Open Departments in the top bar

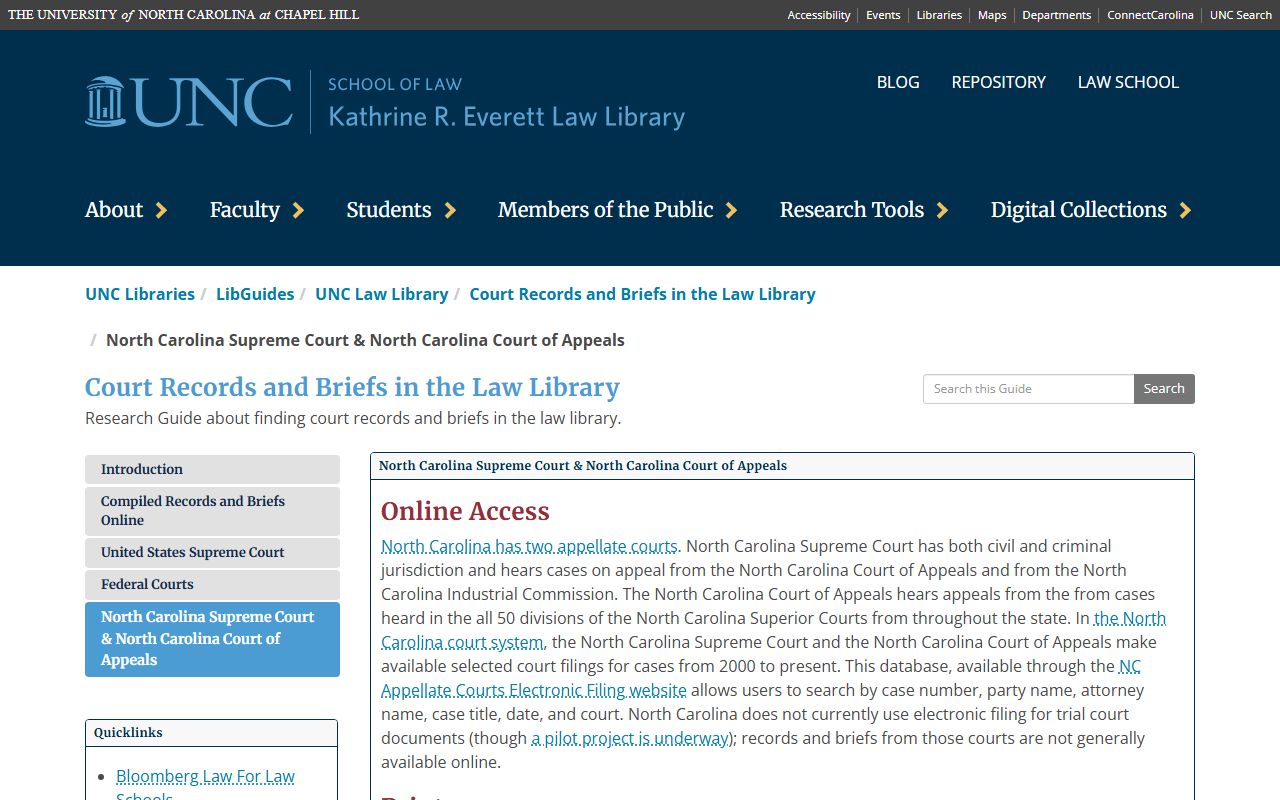coord(1056,15)
